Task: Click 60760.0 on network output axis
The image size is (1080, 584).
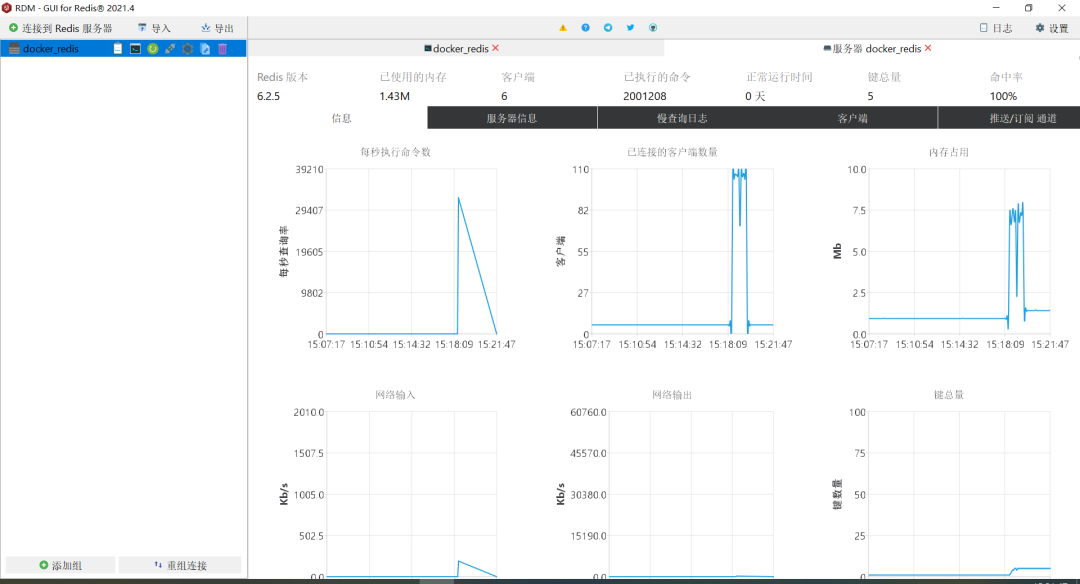Action: (588, 413)
